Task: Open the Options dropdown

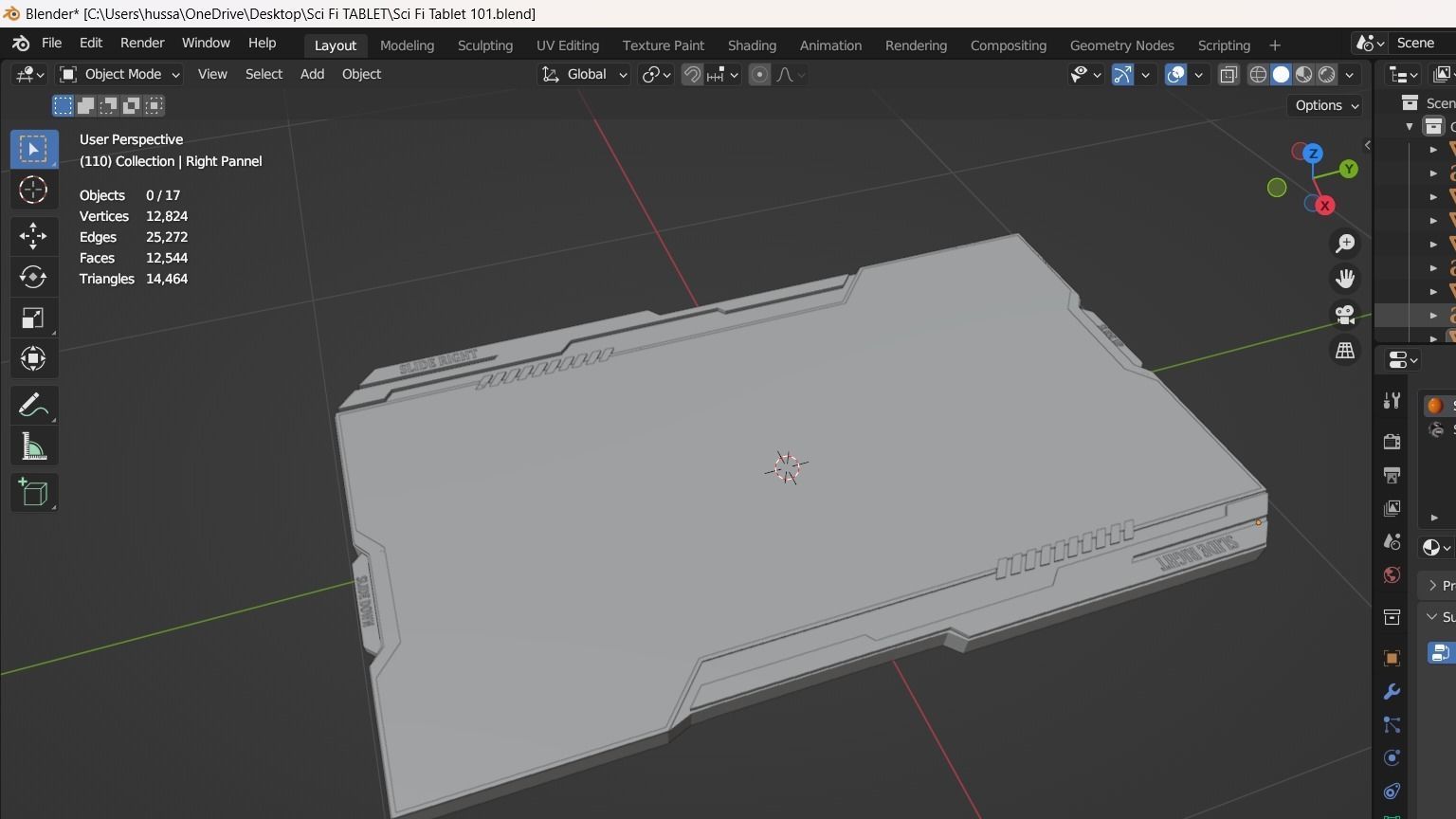Action: click(1325, 105)
